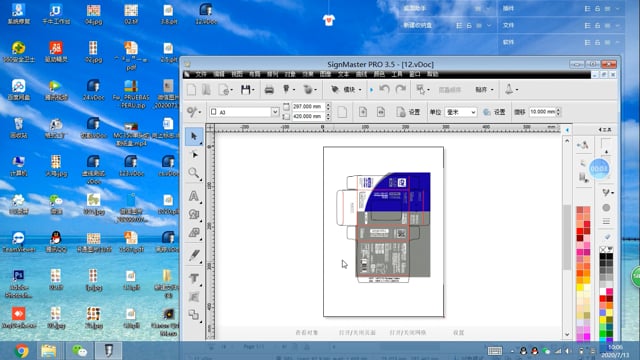Image resolution: width=640 pixels, height=360 pixels.
Task: Click the redo arrow icon
Action: pos(401,89)
